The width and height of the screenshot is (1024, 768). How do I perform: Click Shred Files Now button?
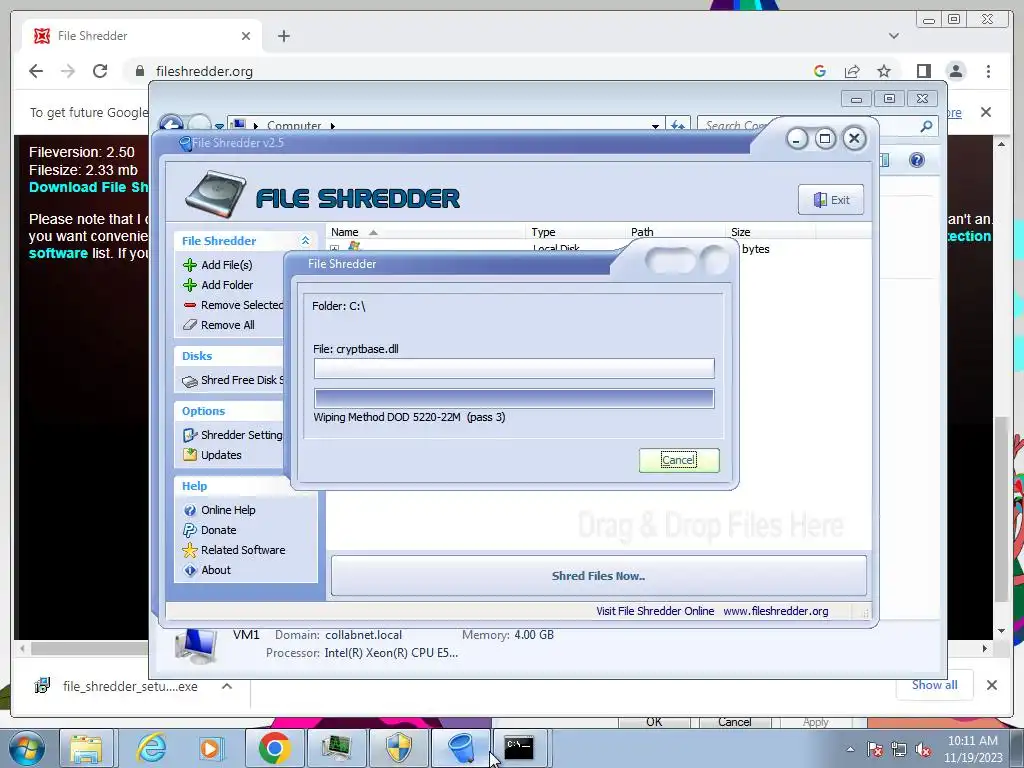[598, 576]
